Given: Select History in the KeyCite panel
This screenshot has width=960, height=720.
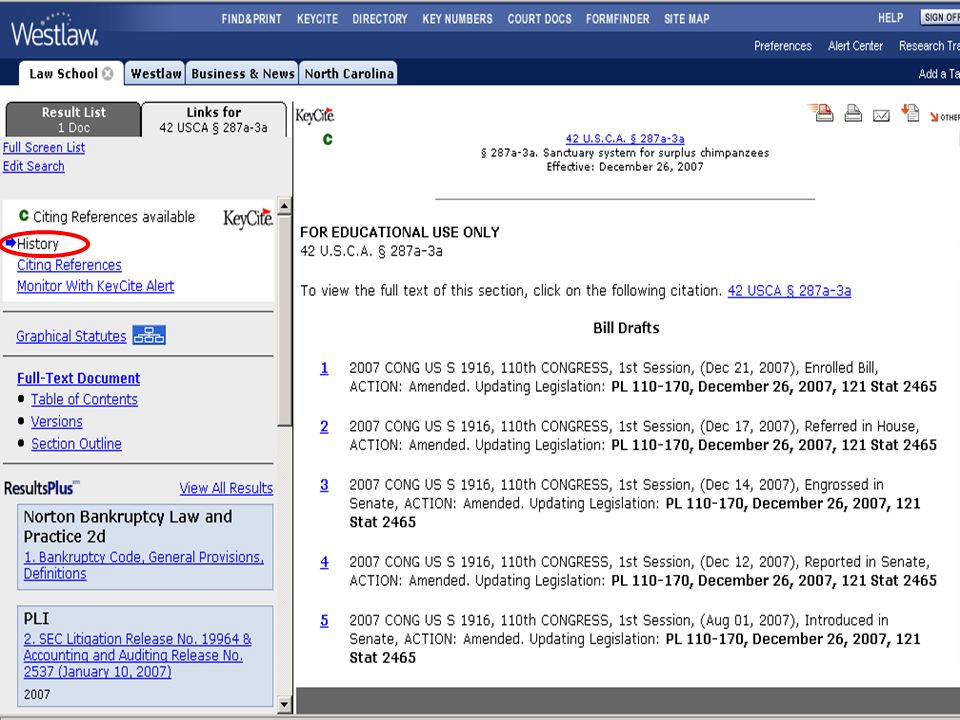Looking at the screenshot, I should (x=37, y=244).
